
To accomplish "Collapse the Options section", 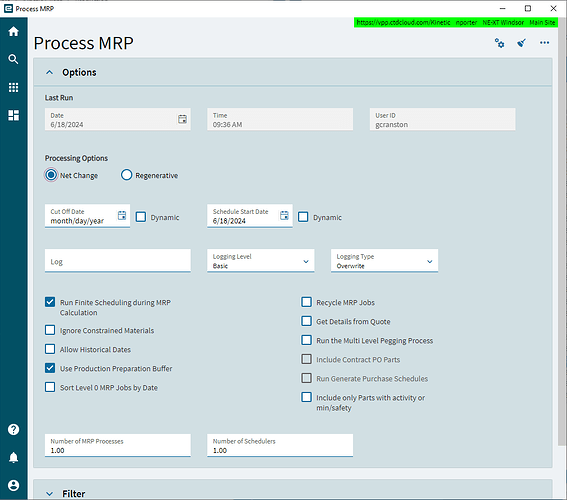I will (x=50, y=72).
